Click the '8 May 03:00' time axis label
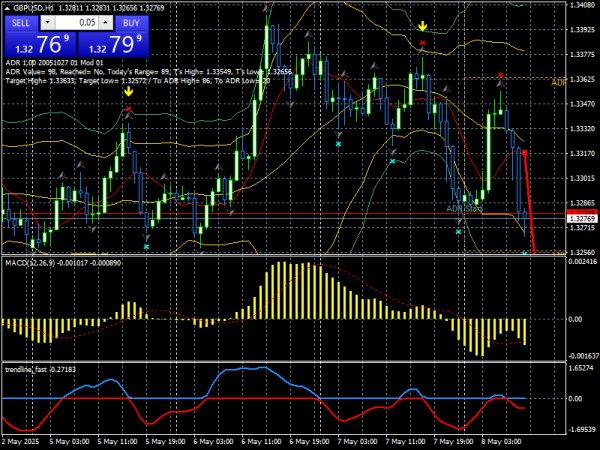Viewport: 600px width, 450px height. (x=502, y=442)
